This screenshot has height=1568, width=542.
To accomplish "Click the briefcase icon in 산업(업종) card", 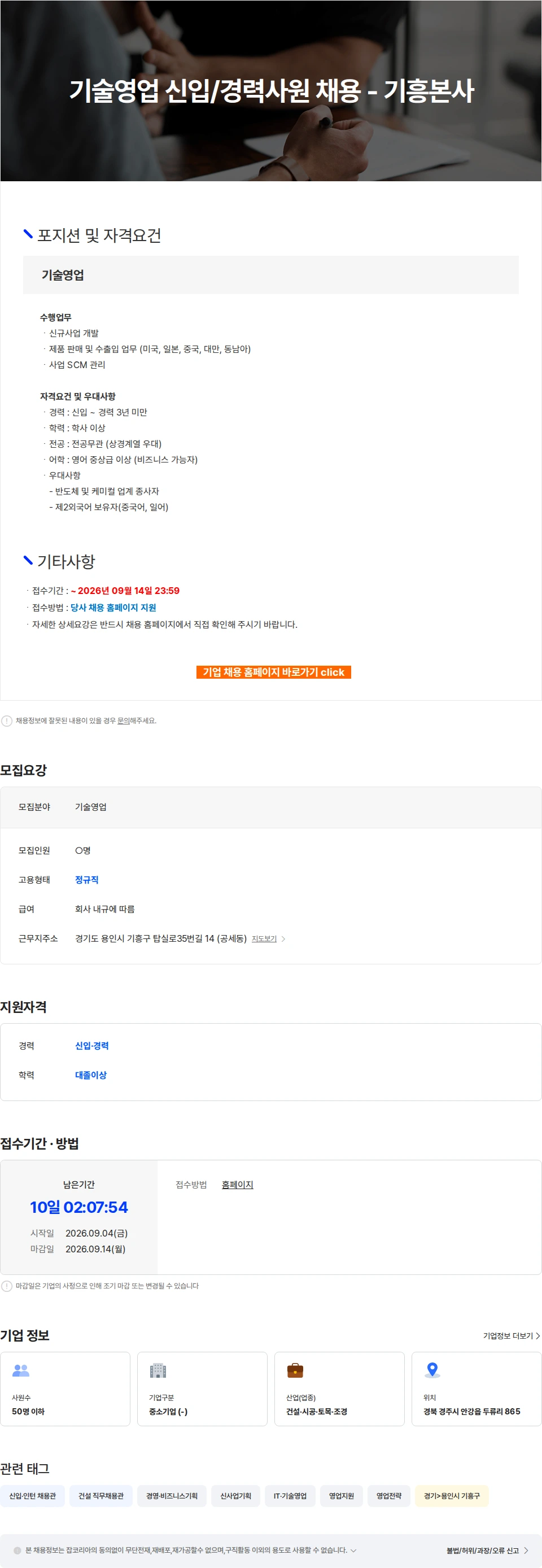I will [295, 1370].
